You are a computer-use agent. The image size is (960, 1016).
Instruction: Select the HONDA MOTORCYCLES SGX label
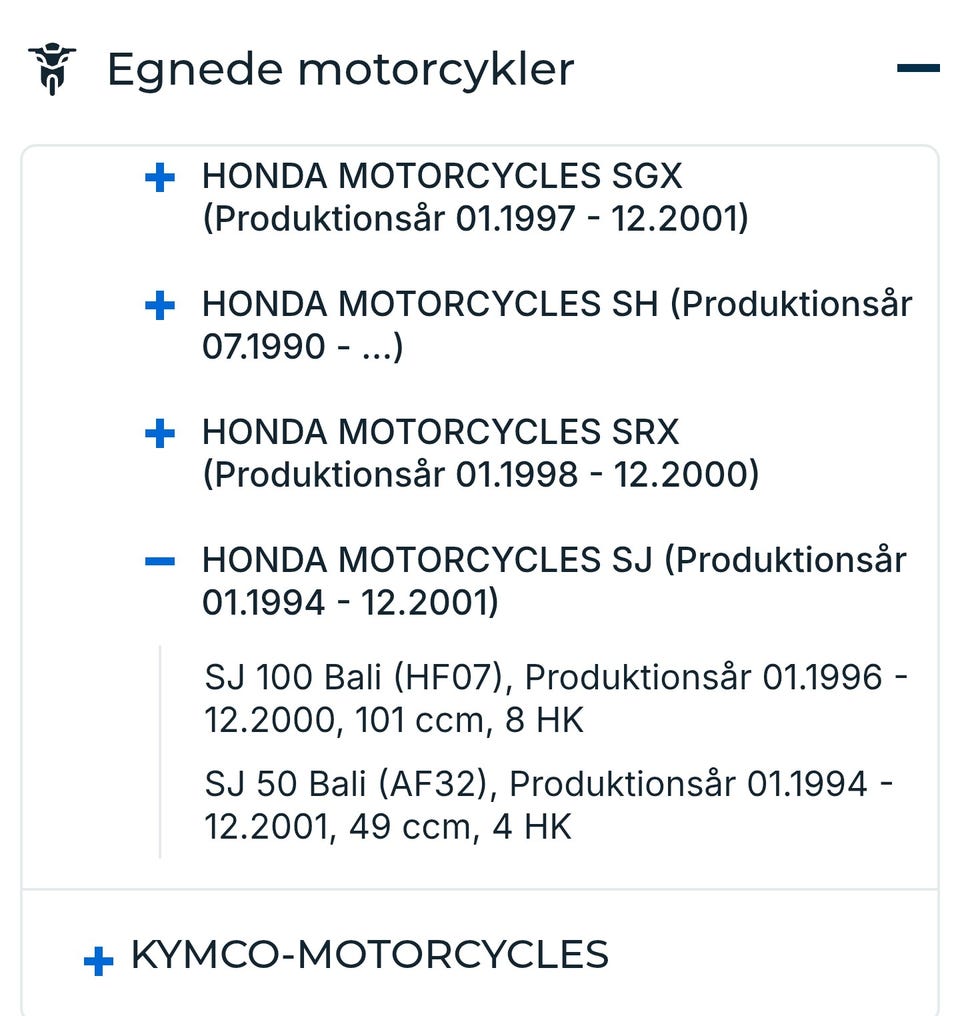click(x=442, y=176)
